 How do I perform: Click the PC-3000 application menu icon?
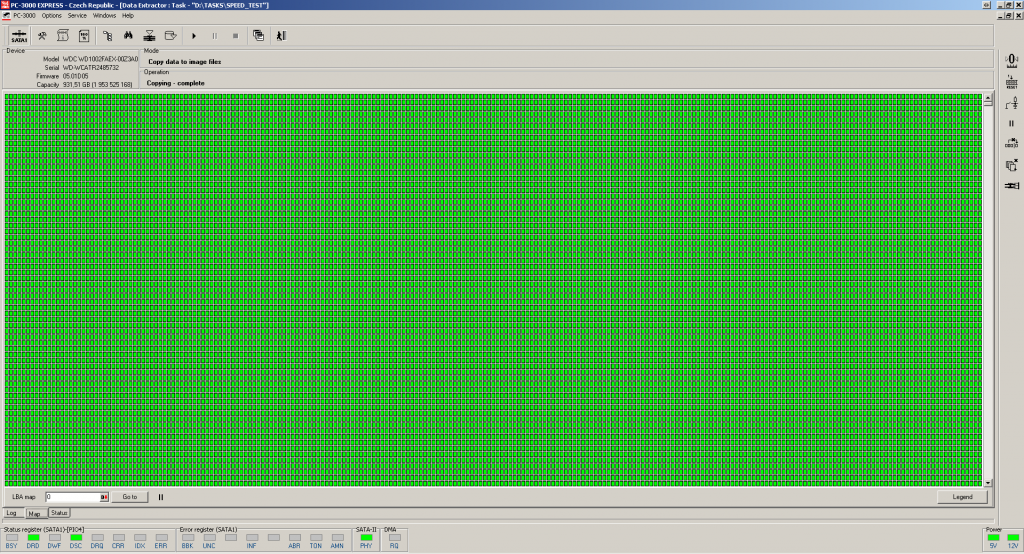6,16
